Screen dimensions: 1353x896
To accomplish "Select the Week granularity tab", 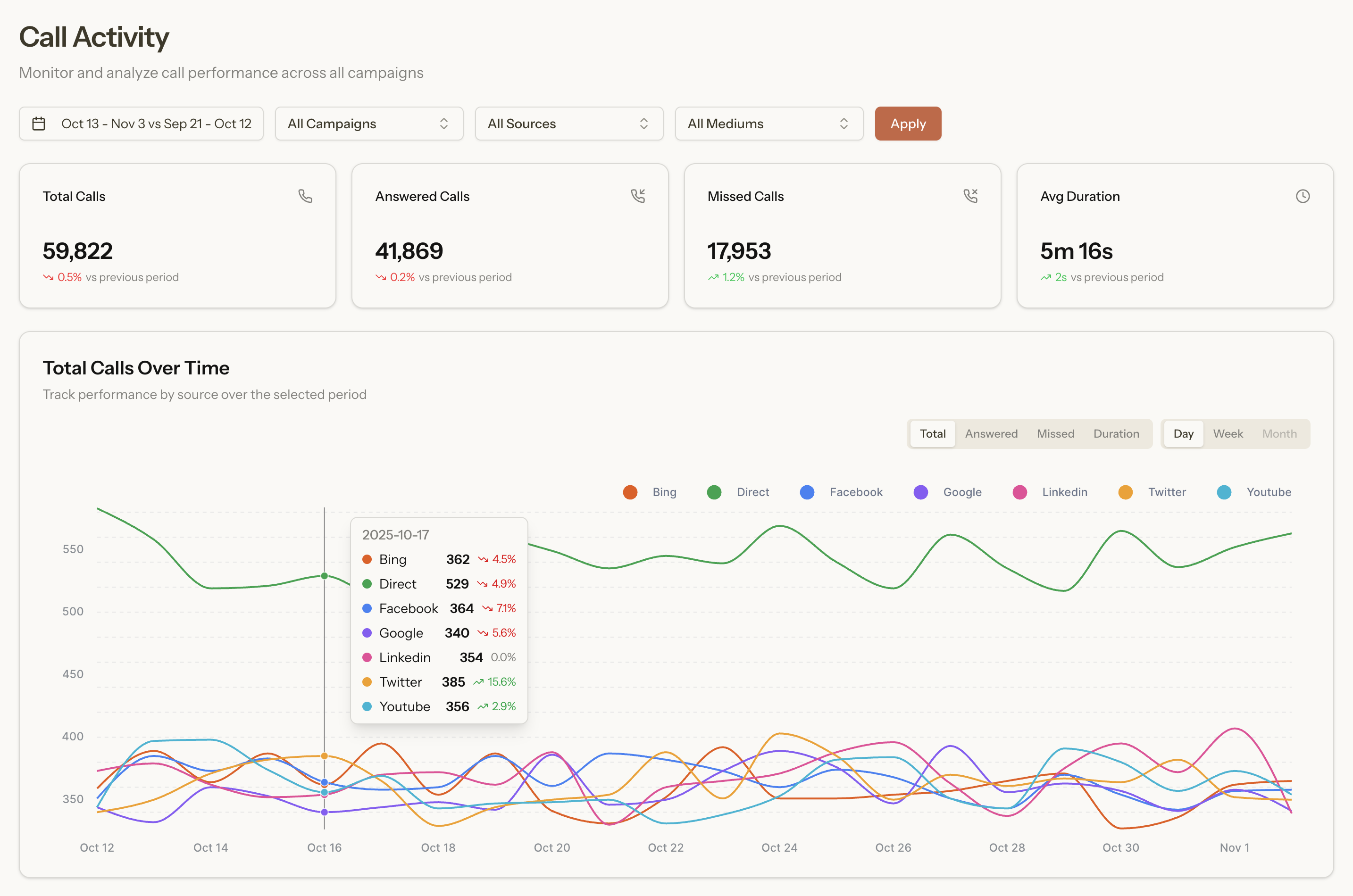I will pos(1228,434).
